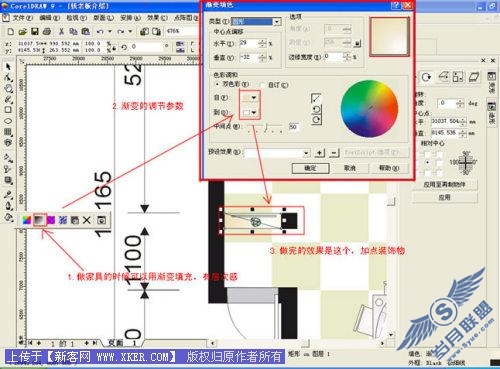Image resolution: width=500 pixels, height=369 pixels.
Task: Click the Save disk icon in the toolbar
Action: pos(34,32)
